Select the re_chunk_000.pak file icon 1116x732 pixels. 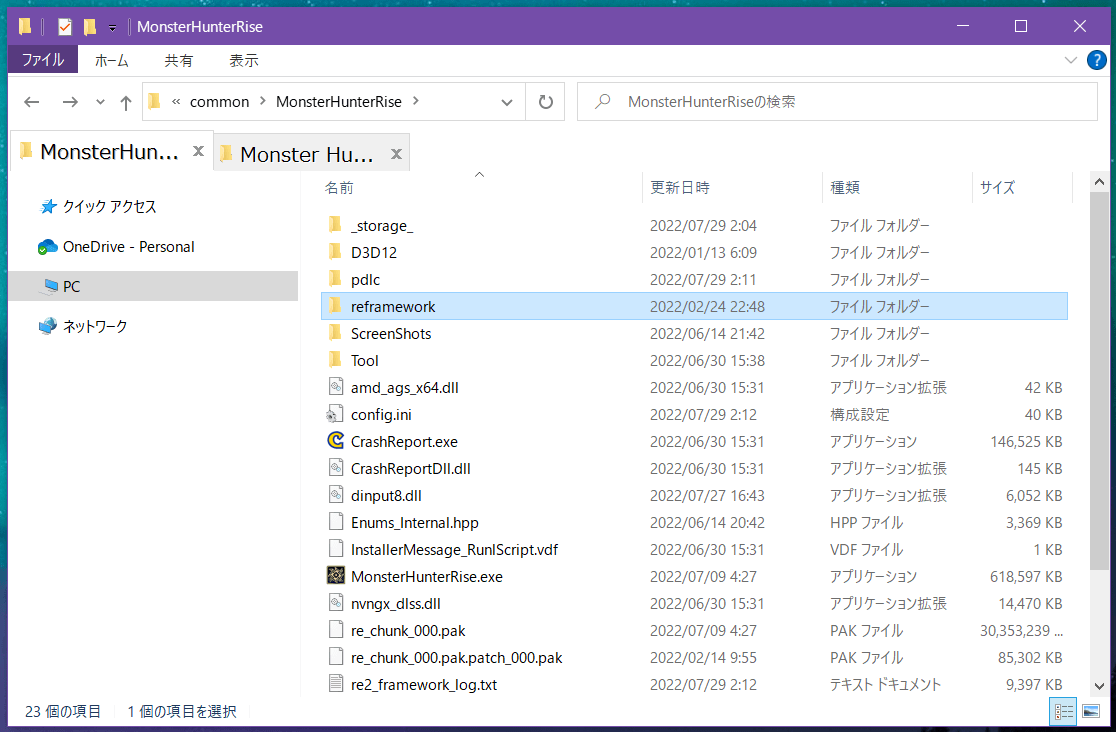(335, 630)
